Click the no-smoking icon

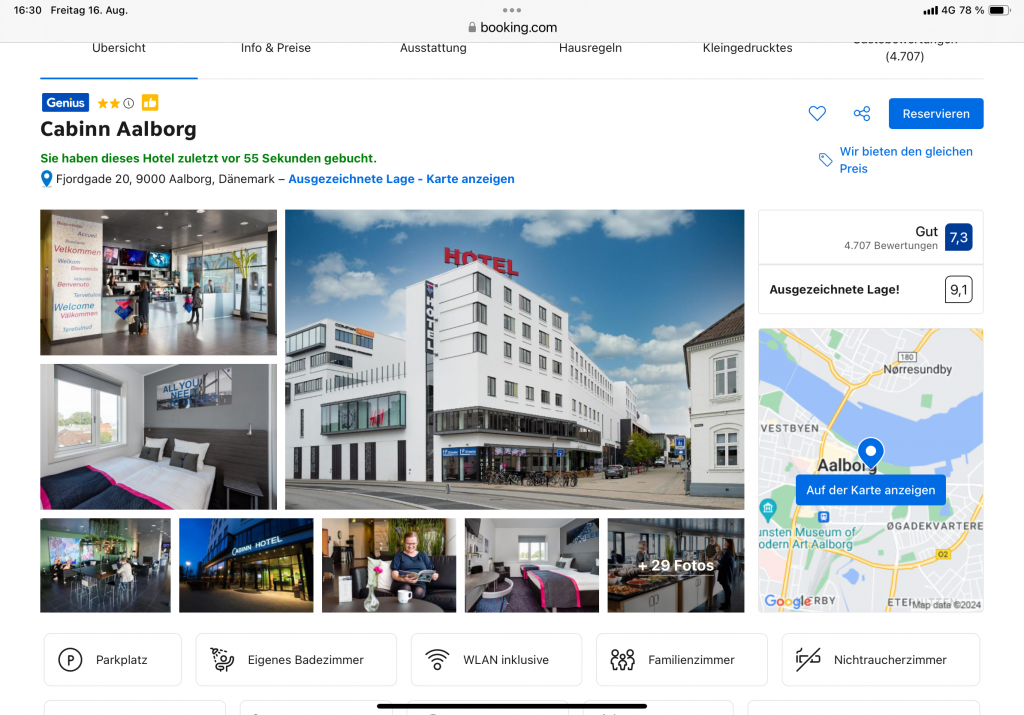[808, 659]
